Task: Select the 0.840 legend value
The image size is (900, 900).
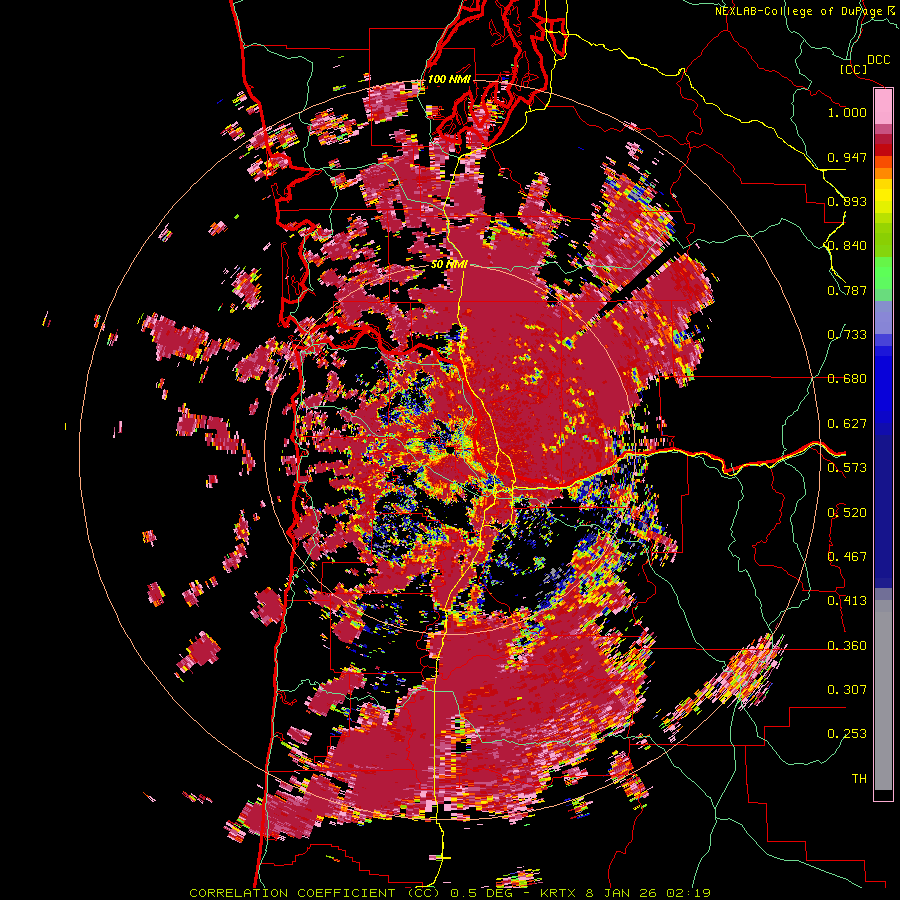Action: pyautogui.click(x=847, y=246)
